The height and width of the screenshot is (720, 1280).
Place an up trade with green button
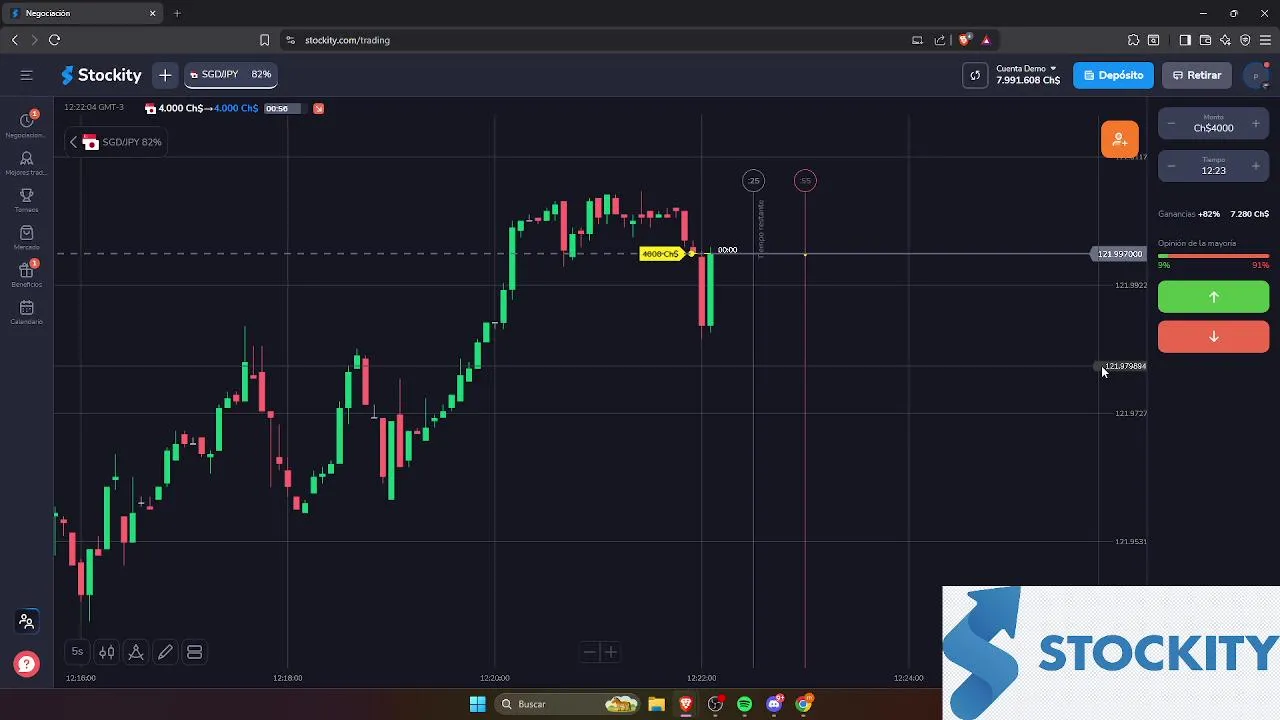pos(1213,297)
